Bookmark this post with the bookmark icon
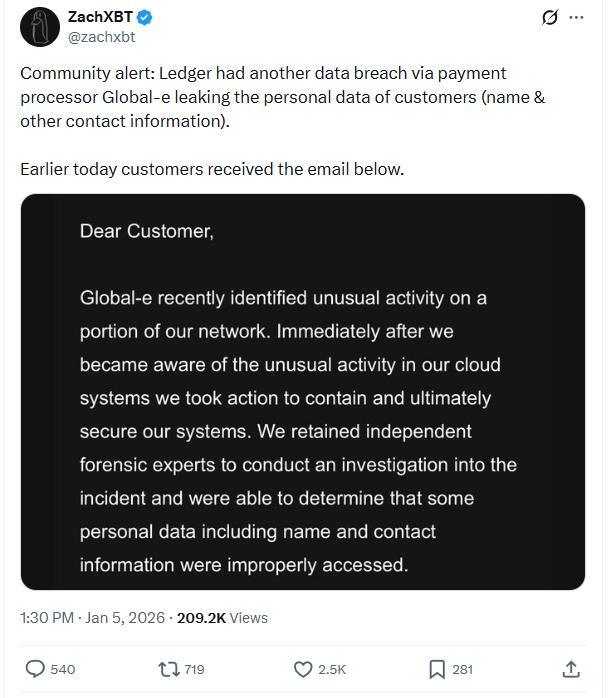This screenshot has height=698, width=608. coord(437,669)
